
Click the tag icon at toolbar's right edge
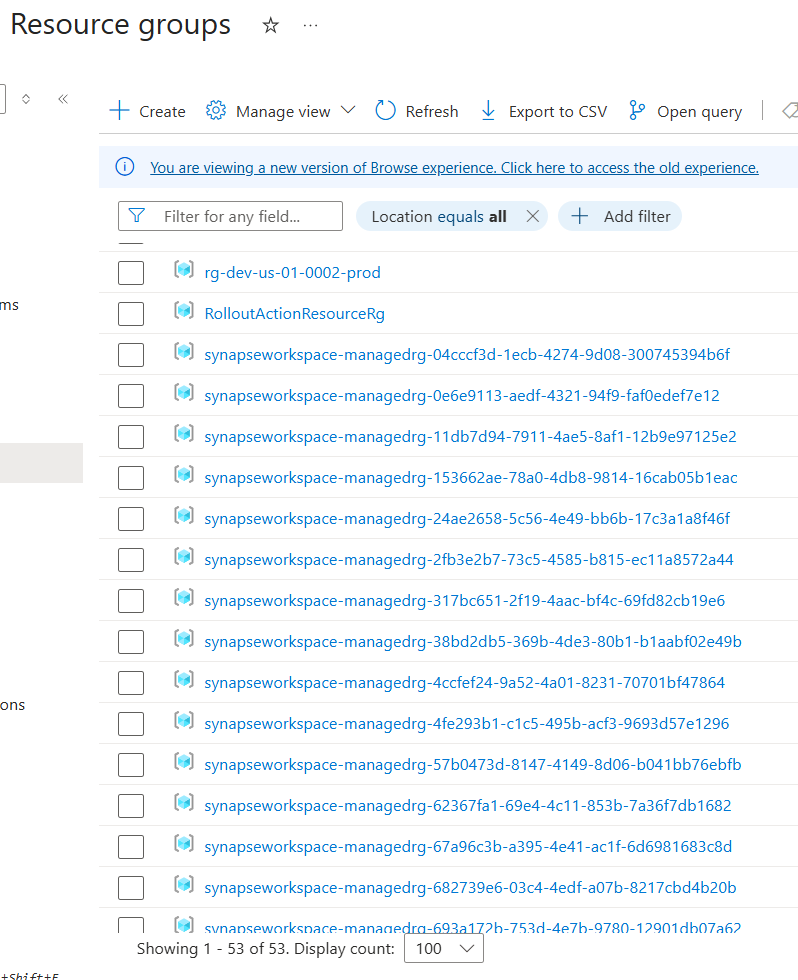790,111
